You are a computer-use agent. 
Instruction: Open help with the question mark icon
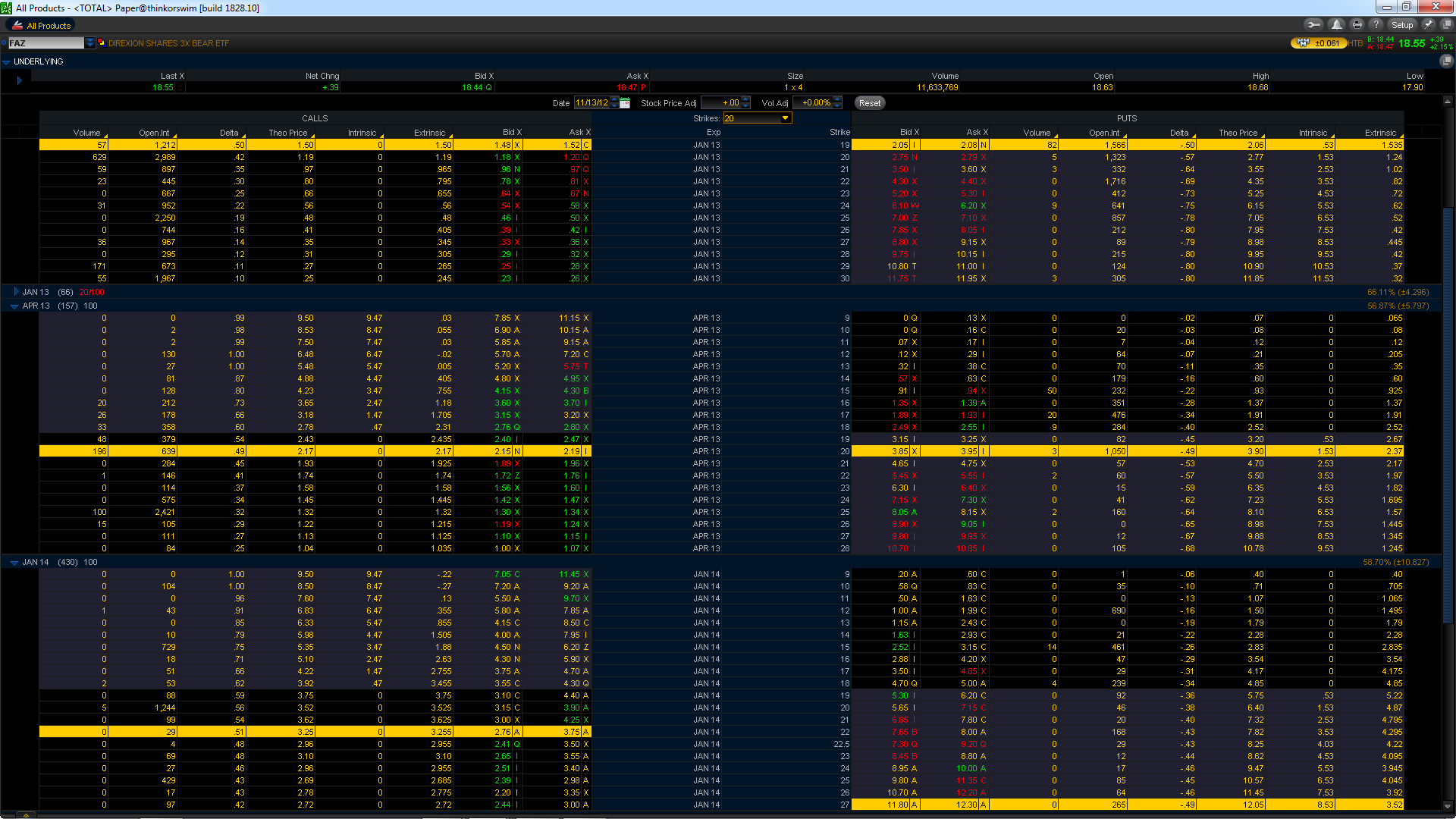(1376, 25)
